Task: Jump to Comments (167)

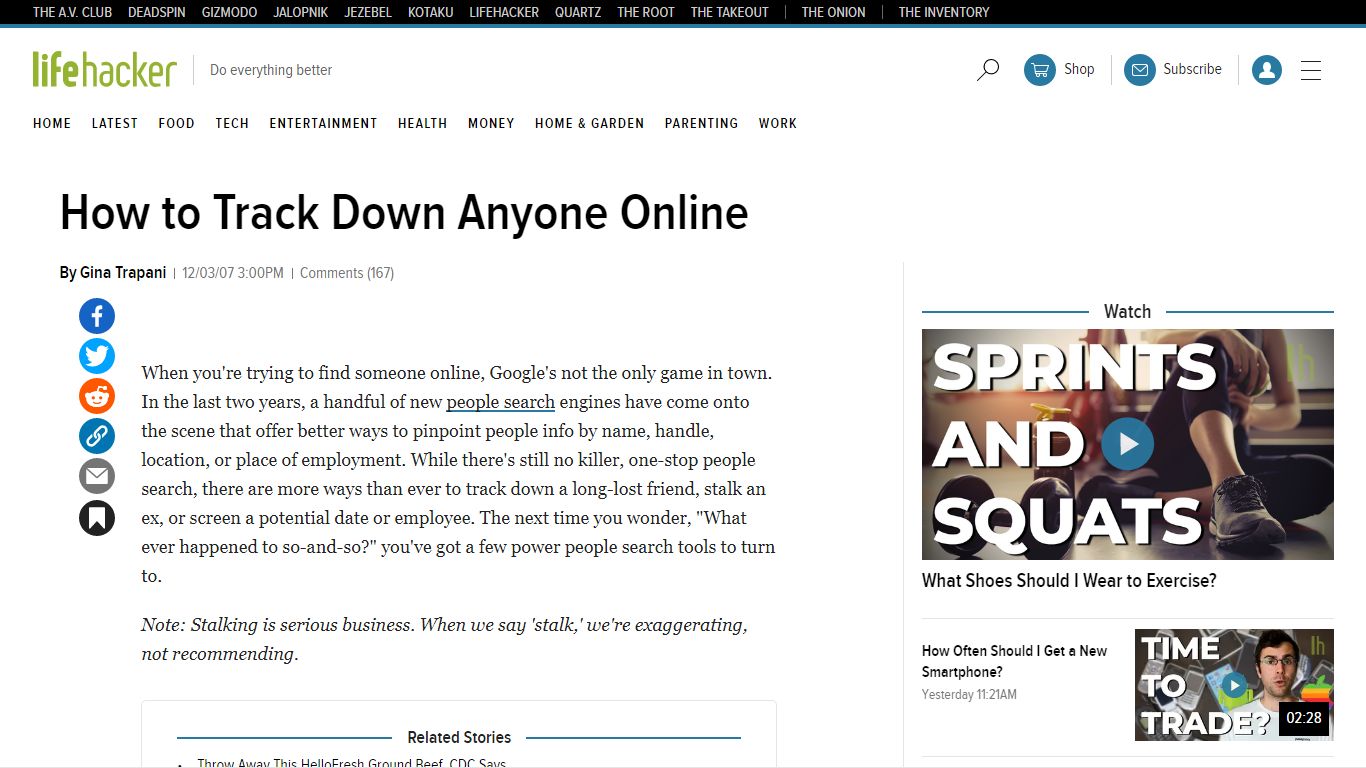Action: (x=347, y=272)
